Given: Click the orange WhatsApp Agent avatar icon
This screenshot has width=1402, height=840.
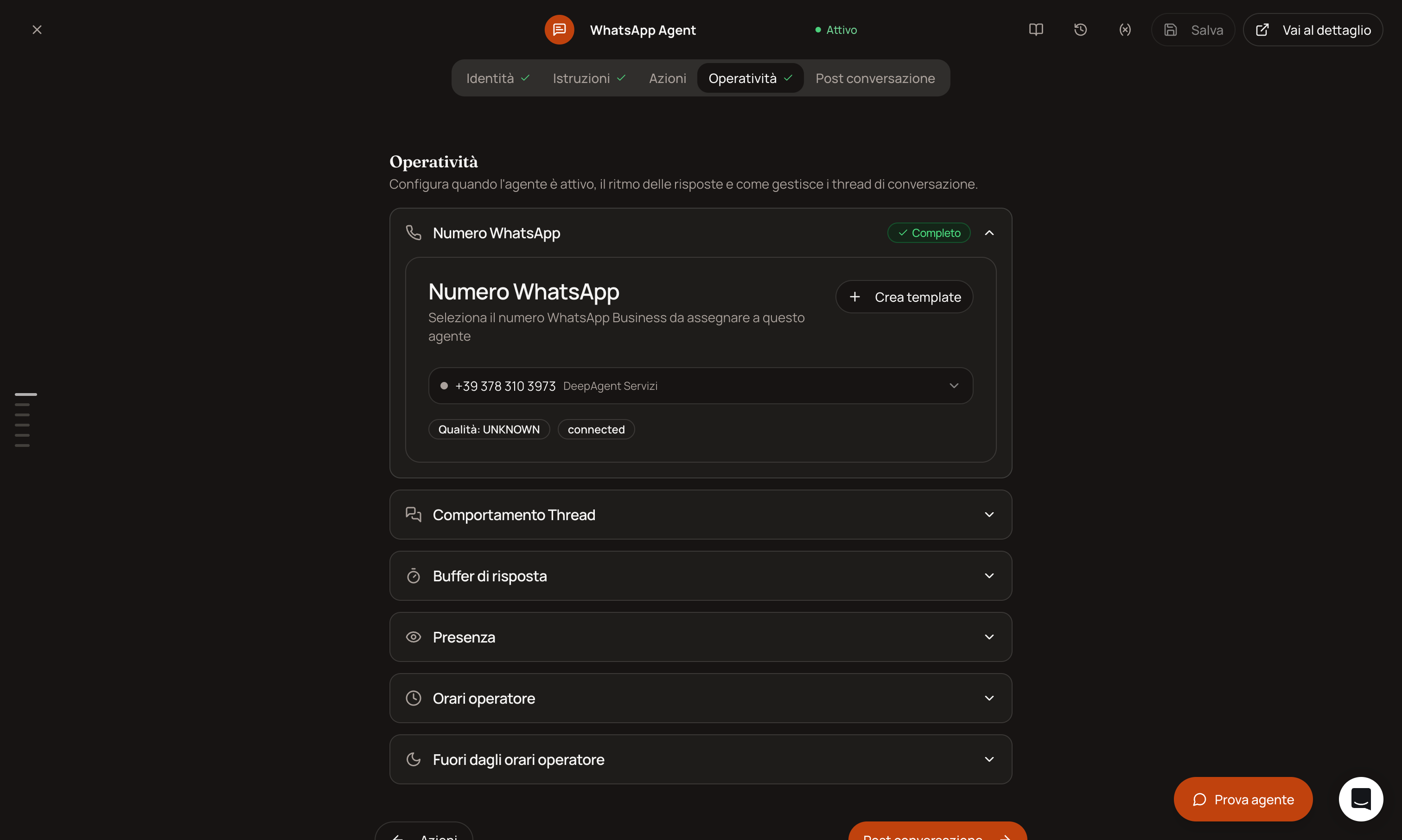Looking at the screenshot, I should point(559,29).
